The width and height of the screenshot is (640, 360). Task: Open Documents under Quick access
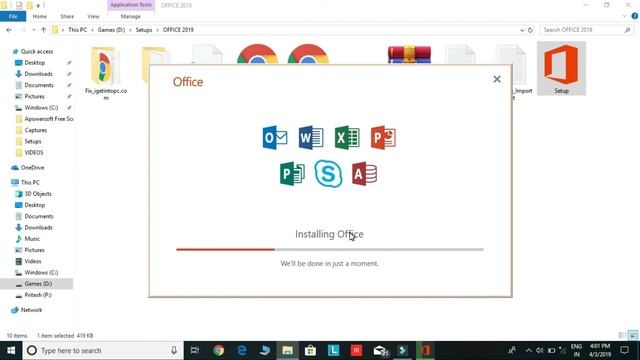pyautogui.click(x=38, y=85)
